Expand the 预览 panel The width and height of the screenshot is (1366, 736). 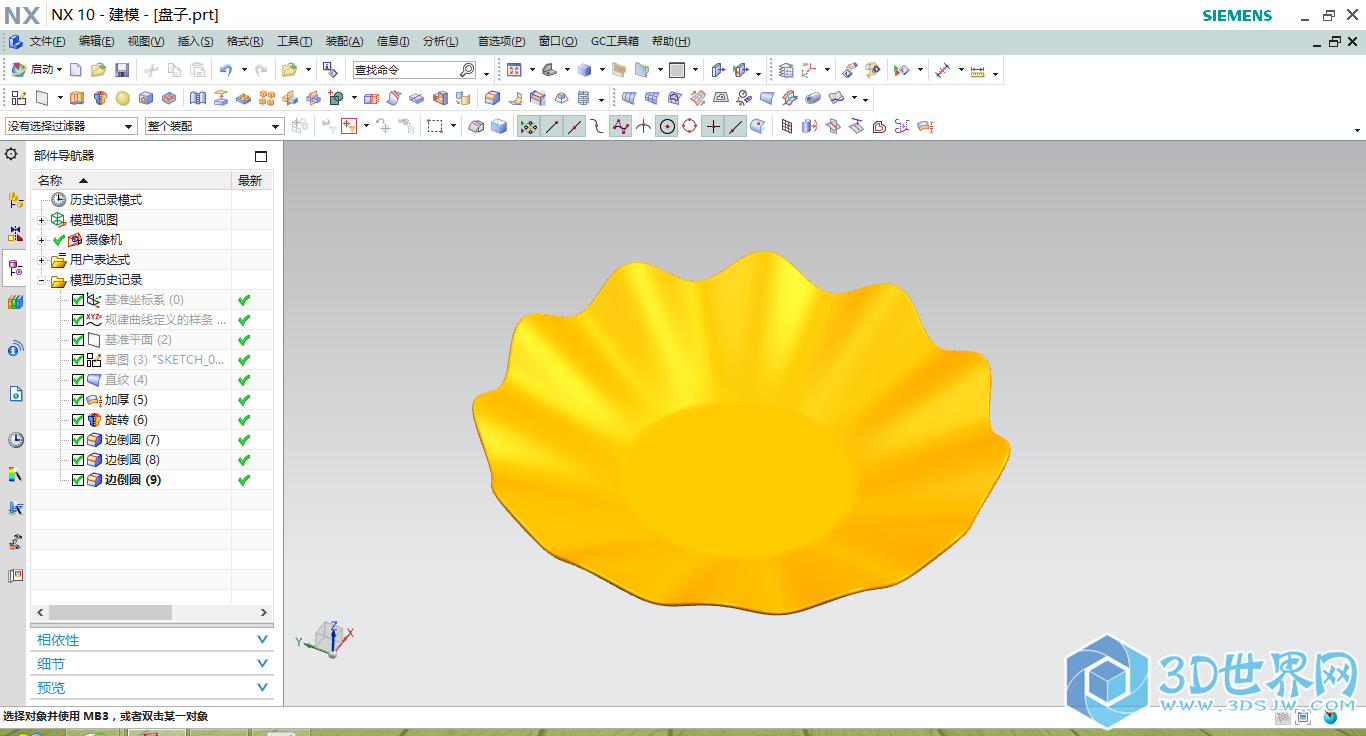(152, 688)
